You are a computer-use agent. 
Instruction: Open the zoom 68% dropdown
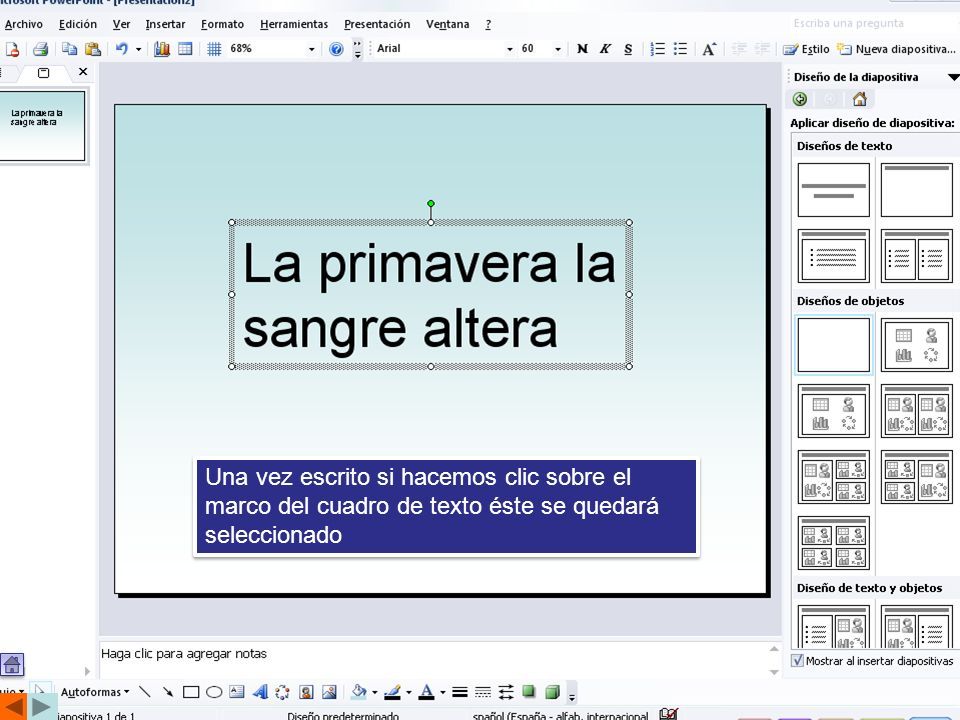click(312, 49)
